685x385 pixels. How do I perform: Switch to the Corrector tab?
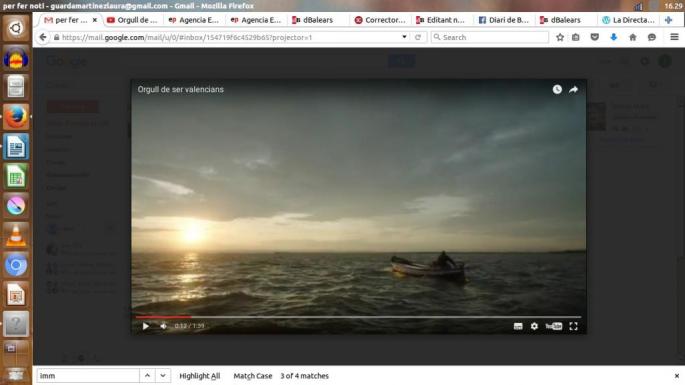[x=380, y=20]
